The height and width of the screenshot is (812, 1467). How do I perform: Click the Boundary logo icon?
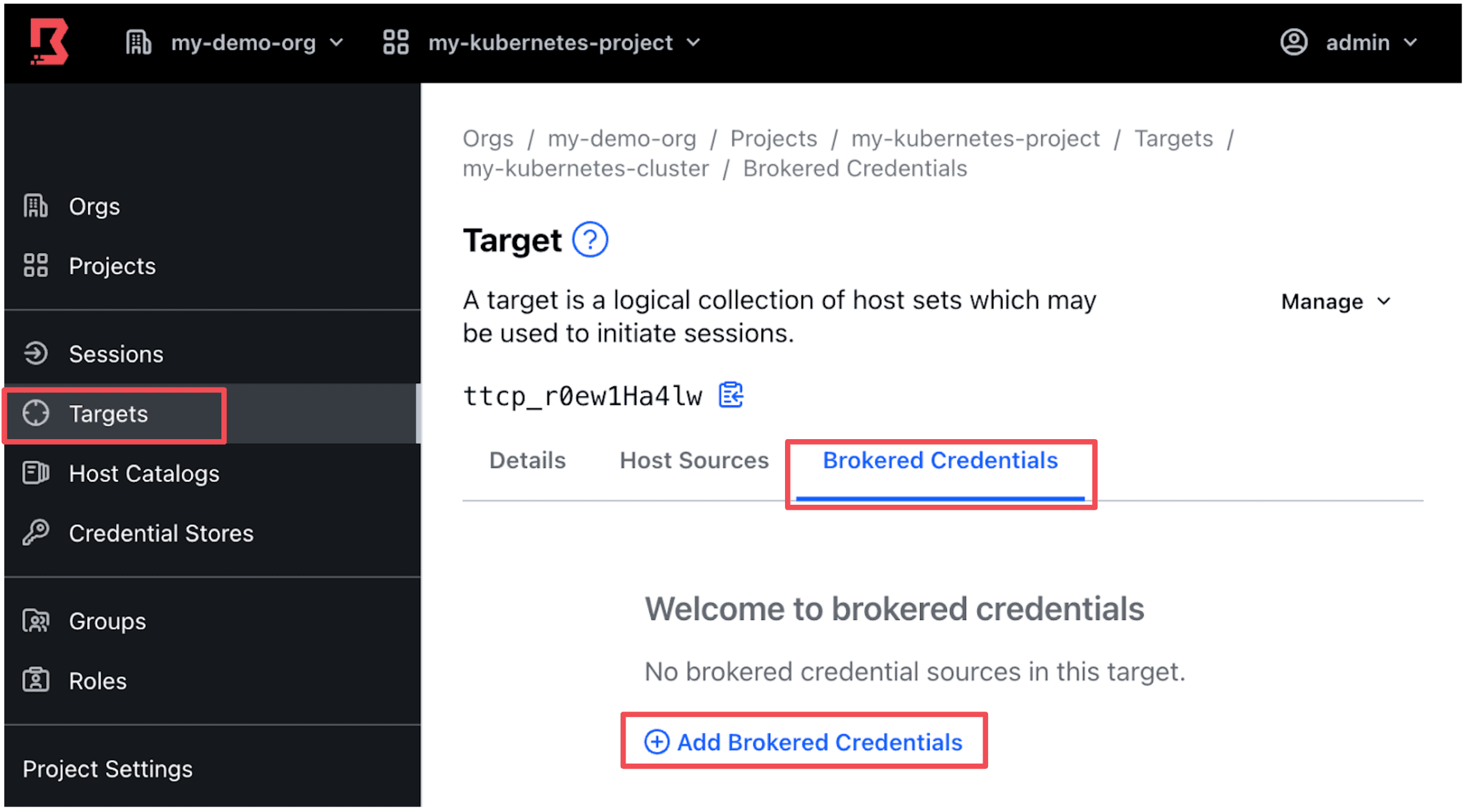(x=49, y=42)
